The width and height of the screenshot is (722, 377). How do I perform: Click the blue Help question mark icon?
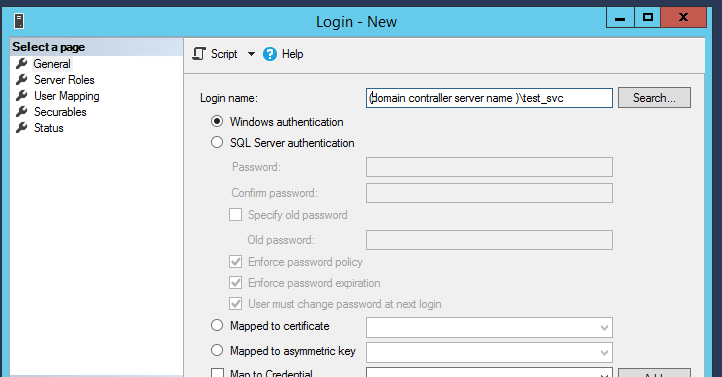click(270, 54)
